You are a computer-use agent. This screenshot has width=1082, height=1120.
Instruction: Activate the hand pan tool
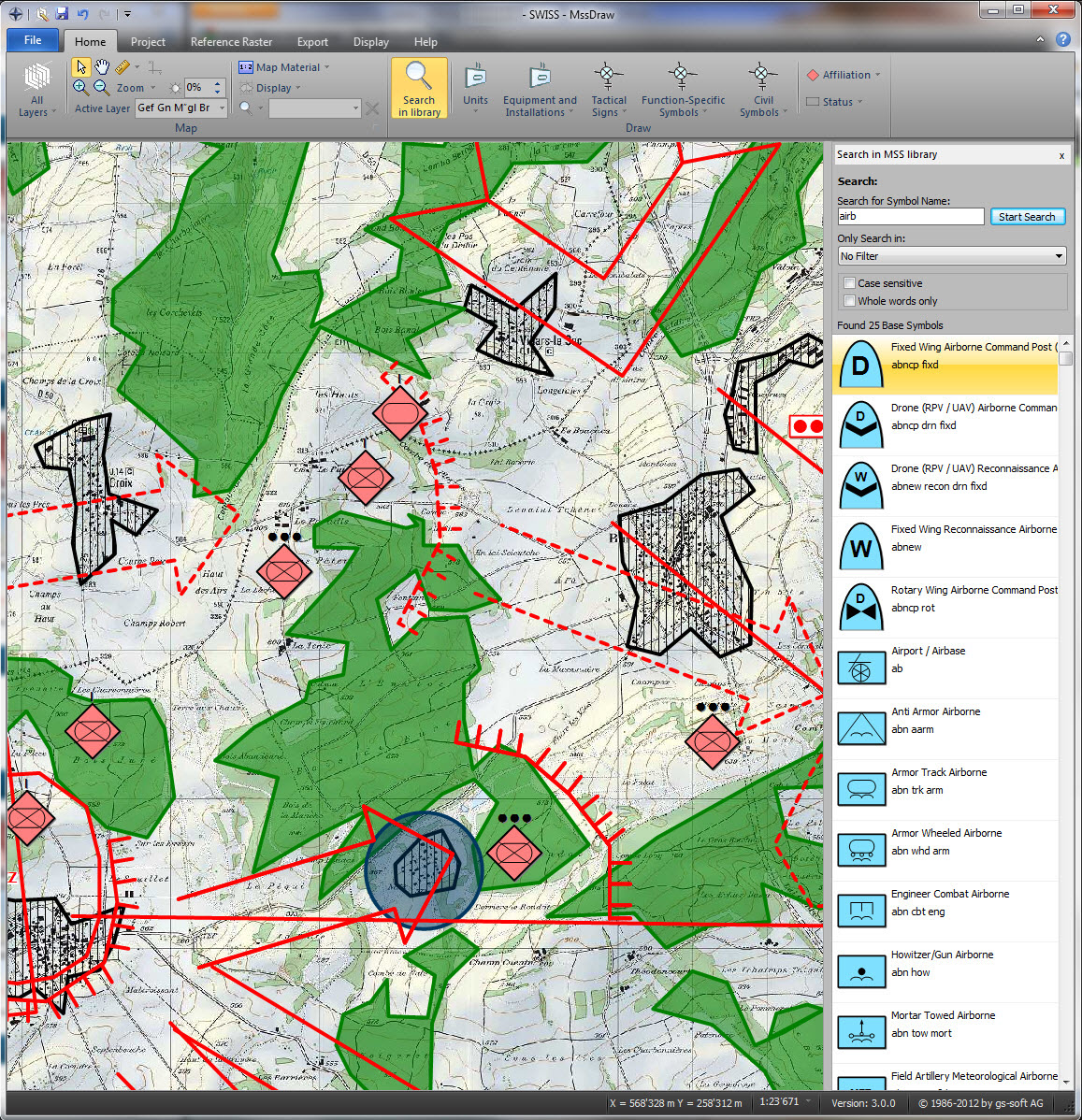102,67
